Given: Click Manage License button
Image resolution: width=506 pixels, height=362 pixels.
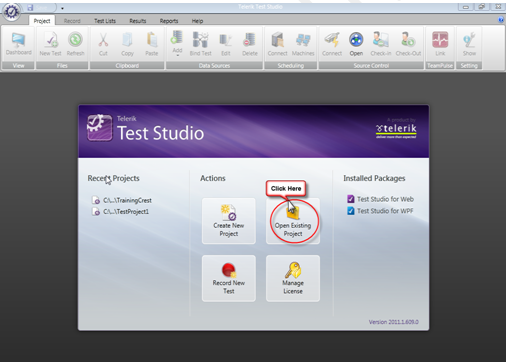Looking at the screenshot, I should (293, 278).
